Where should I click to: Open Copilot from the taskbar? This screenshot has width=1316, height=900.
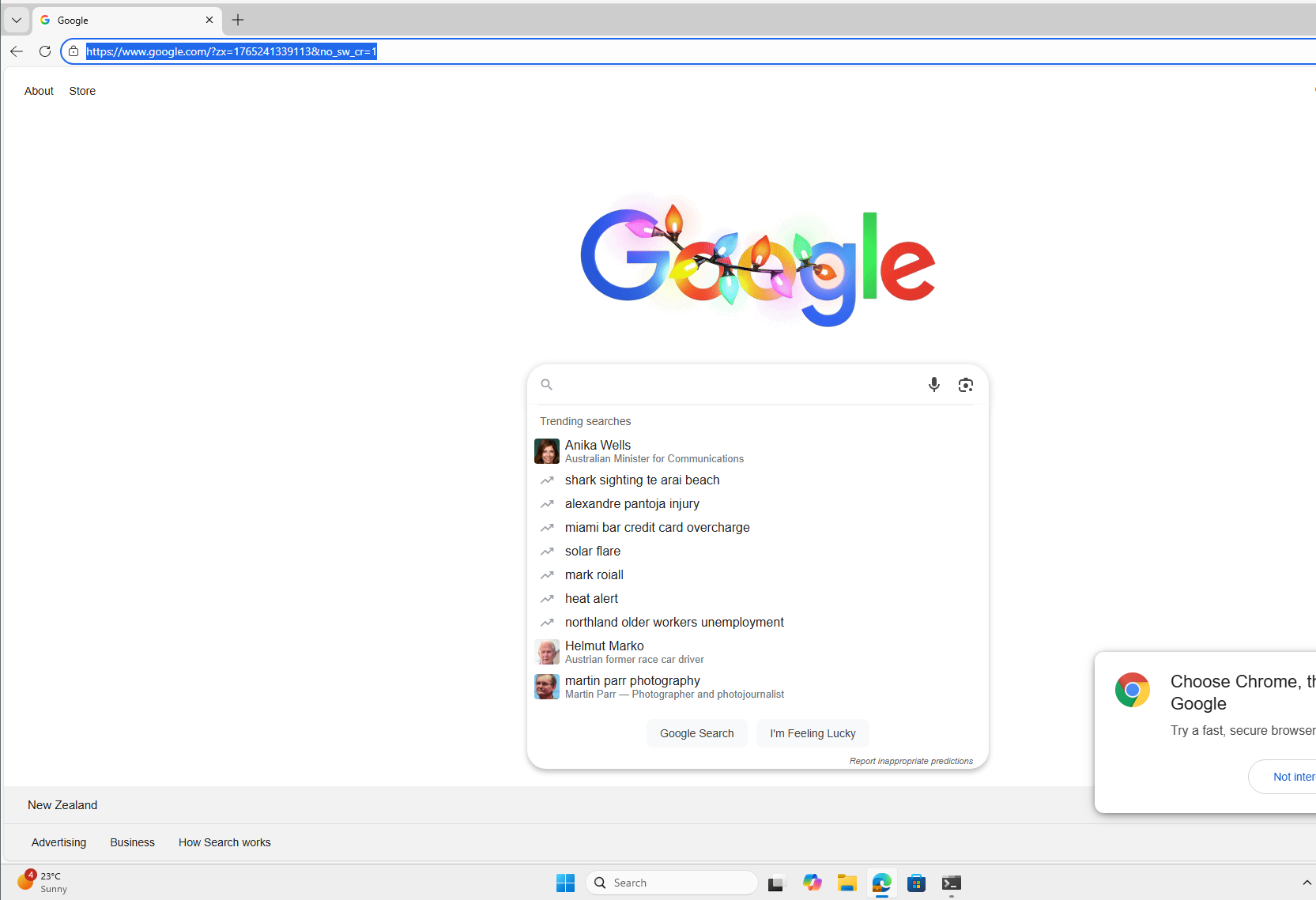[812, 883]
